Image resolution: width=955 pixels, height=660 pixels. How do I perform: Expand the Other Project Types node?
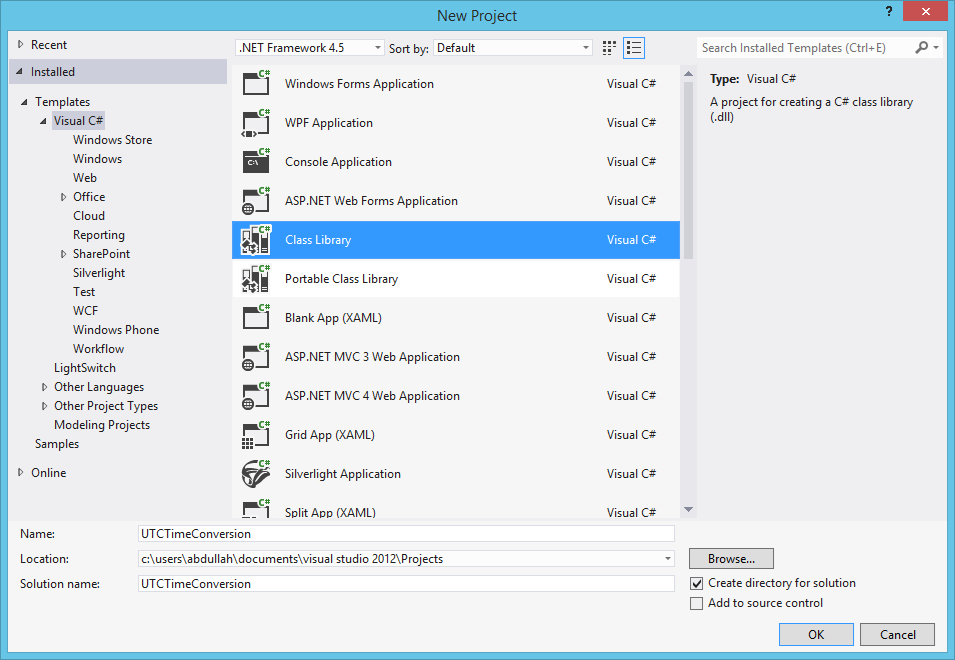pyautogui.click(x=44, y=405)
